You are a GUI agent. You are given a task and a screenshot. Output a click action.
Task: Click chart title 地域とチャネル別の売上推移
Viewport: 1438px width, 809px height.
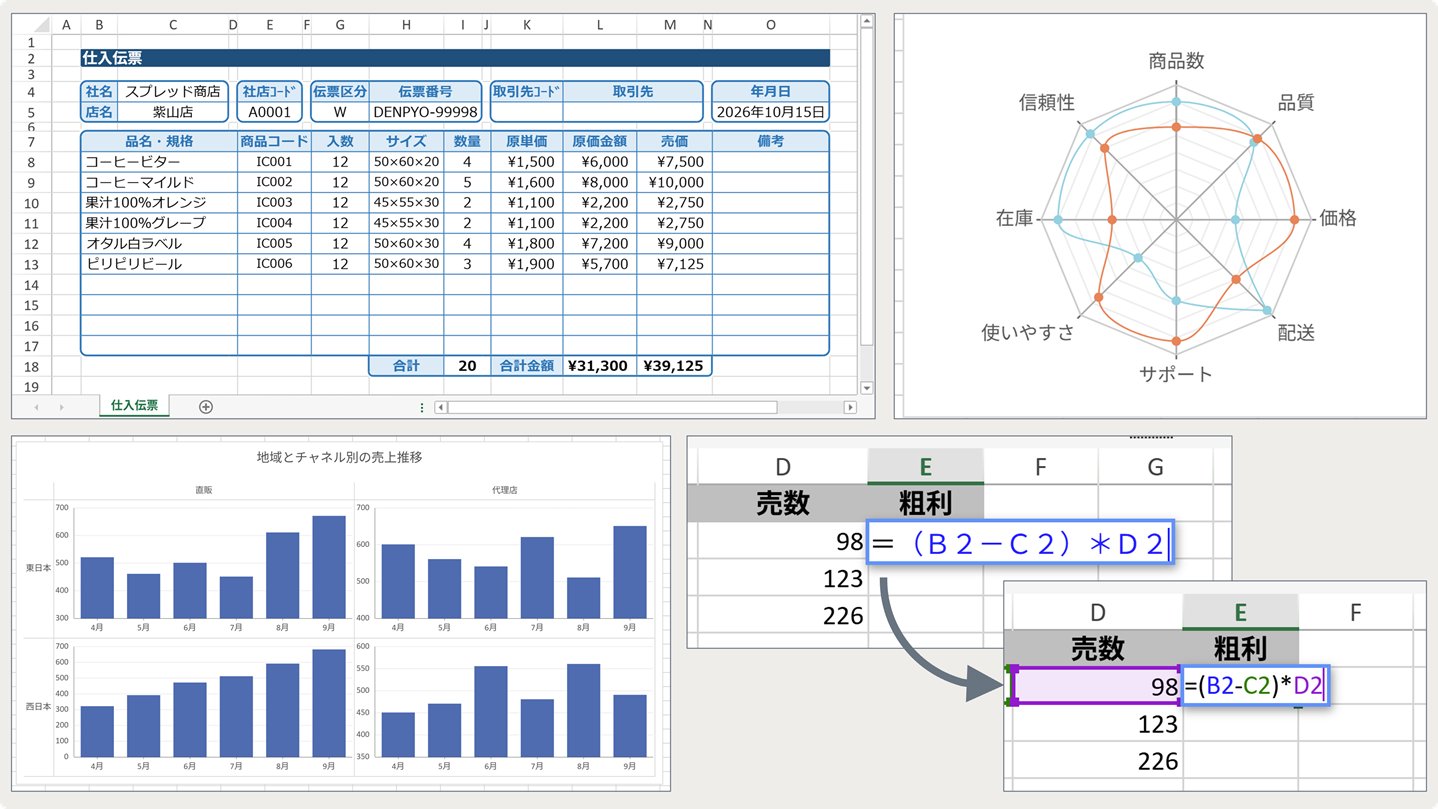click(x=340, y=457)
